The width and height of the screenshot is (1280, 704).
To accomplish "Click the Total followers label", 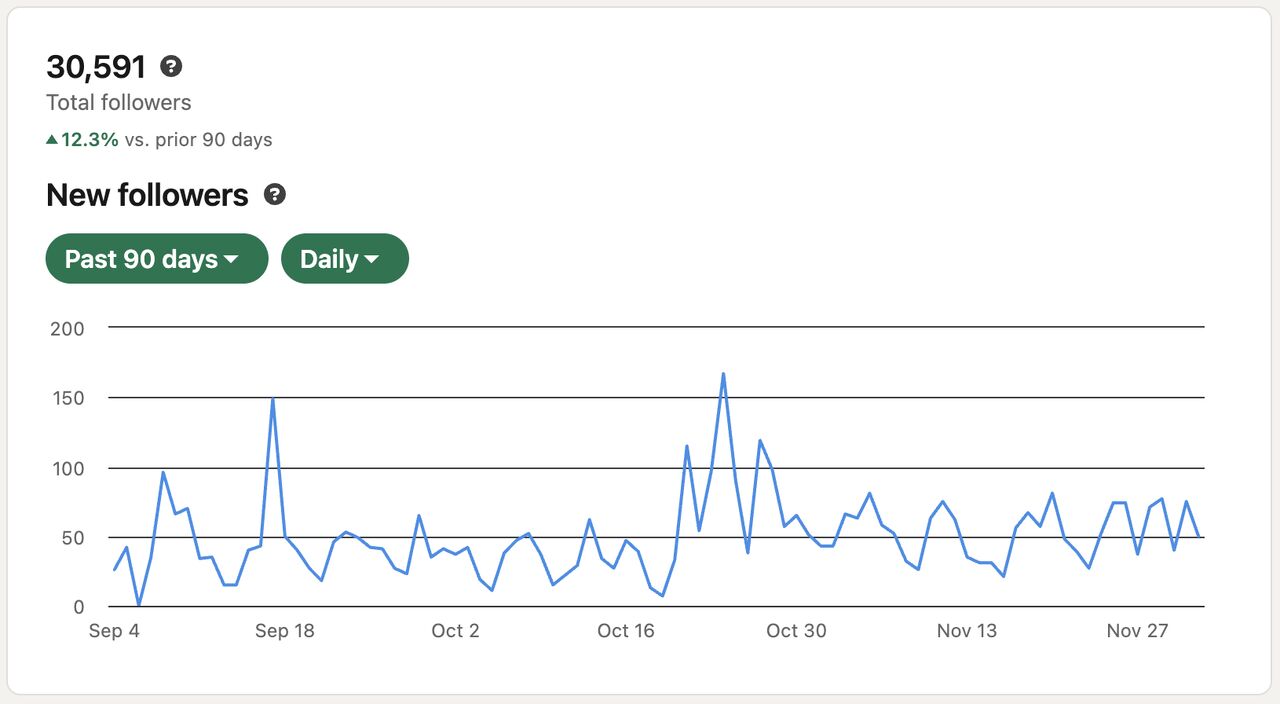I will click(118, 103).
